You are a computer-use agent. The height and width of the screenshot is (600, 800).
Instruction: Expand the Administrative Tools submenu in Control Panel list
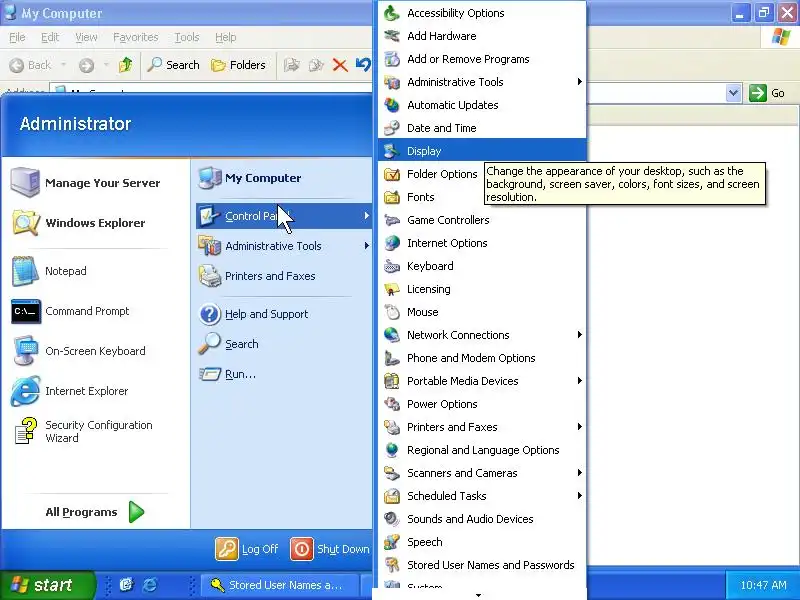click(580, 82)
